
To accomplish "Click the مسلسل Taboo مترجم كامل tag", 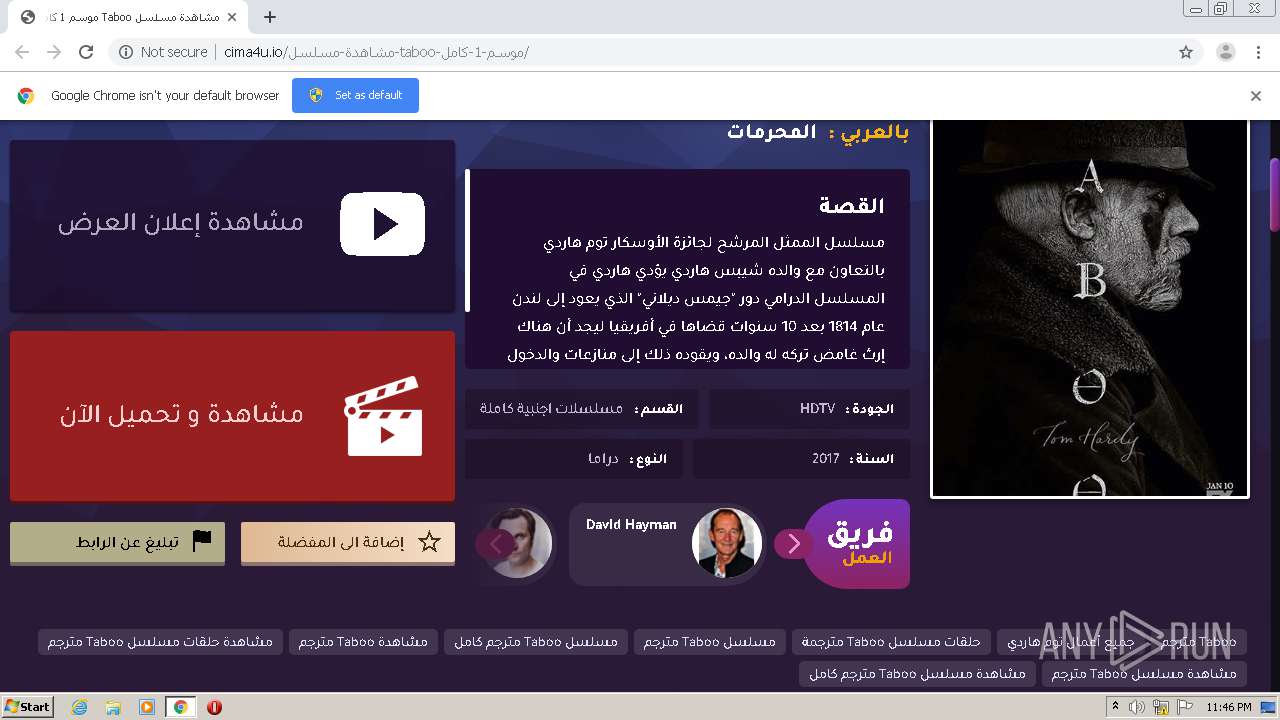I will pyautogui.click(x=535, y=641).
